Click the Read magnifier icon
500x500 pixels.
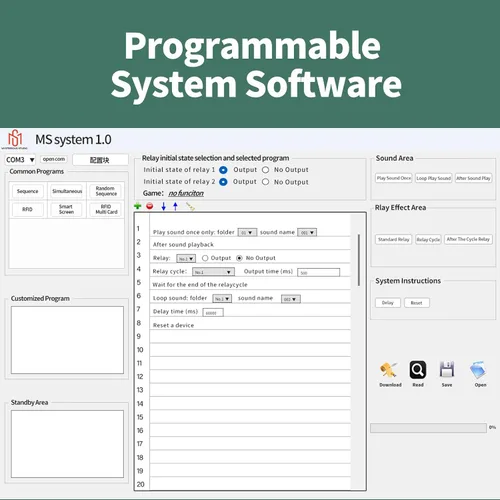418,370
